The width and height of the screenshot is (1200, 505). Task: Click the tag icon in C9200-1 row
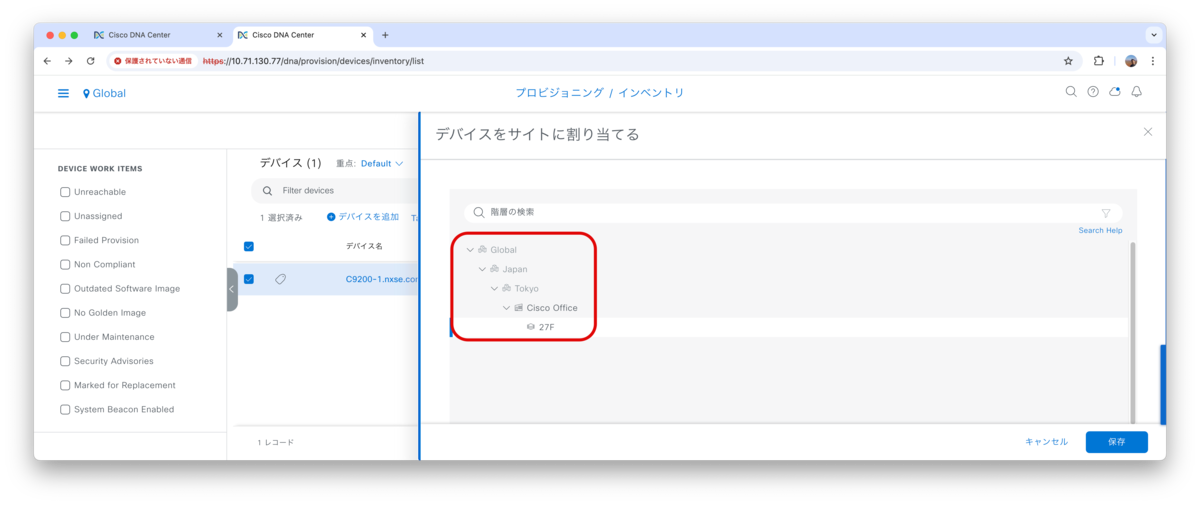(x=280, y=279)
